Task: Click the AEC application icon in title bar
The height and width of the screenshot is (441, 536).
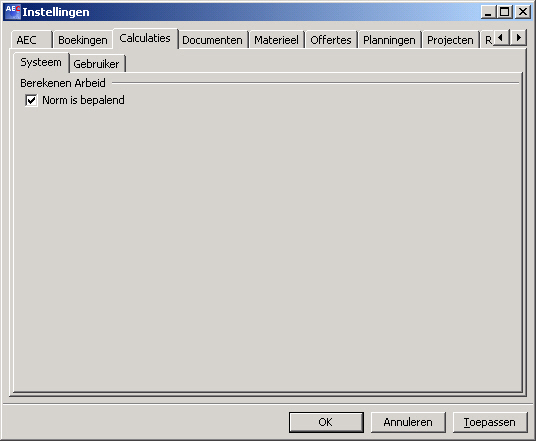Action: pyautogui.click(x=13, y=12)
